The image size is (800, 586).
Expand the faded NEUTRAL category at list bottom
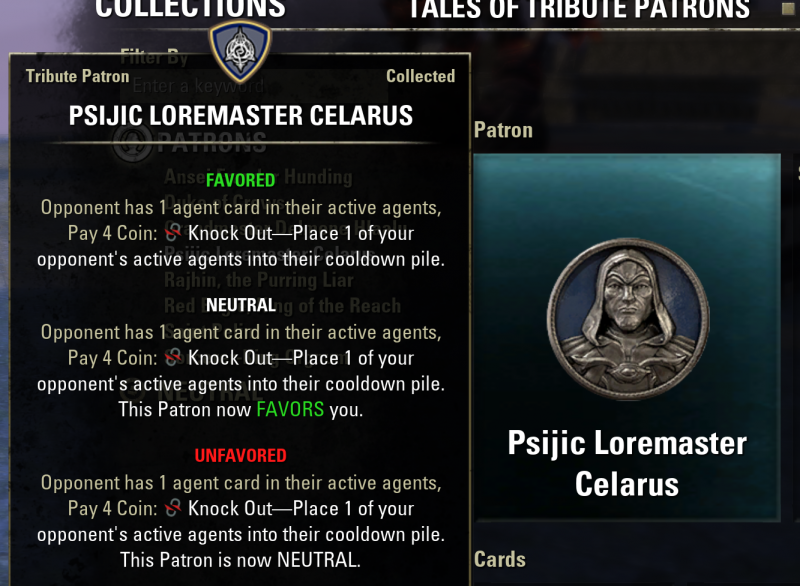pos(209,393)
